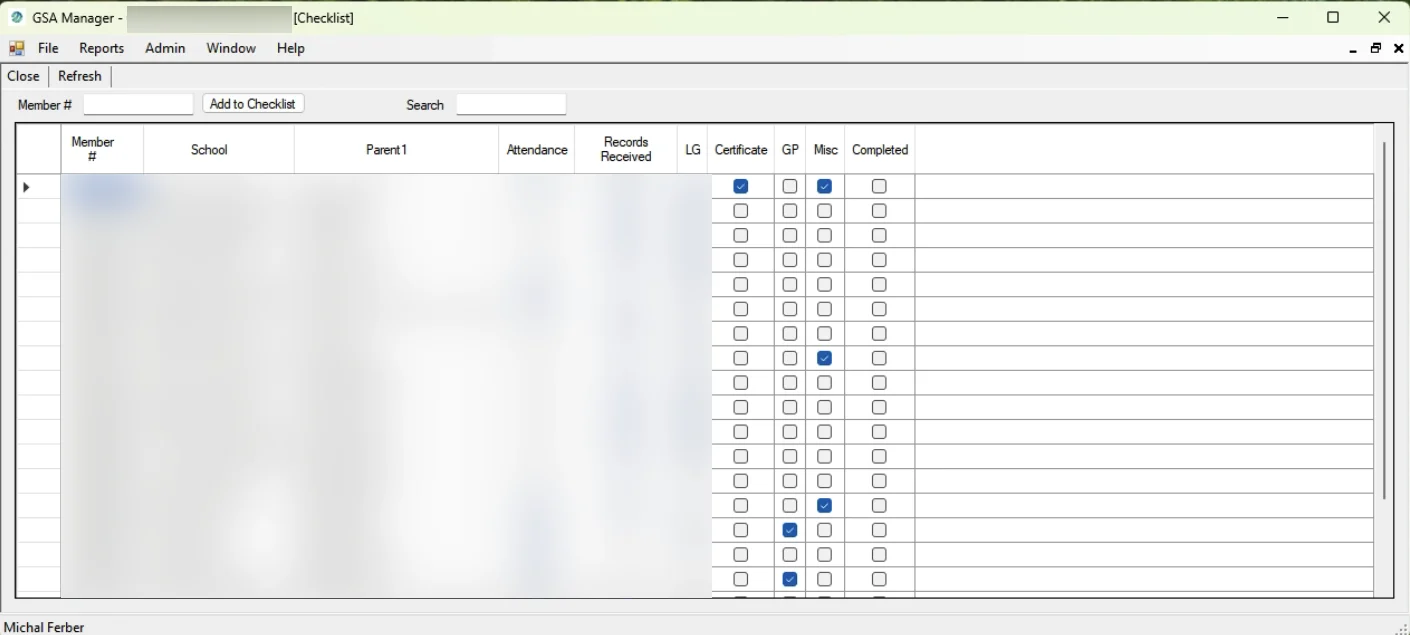Open the File menu
This screenshot has height=635, width=1410.
[47, 48]
